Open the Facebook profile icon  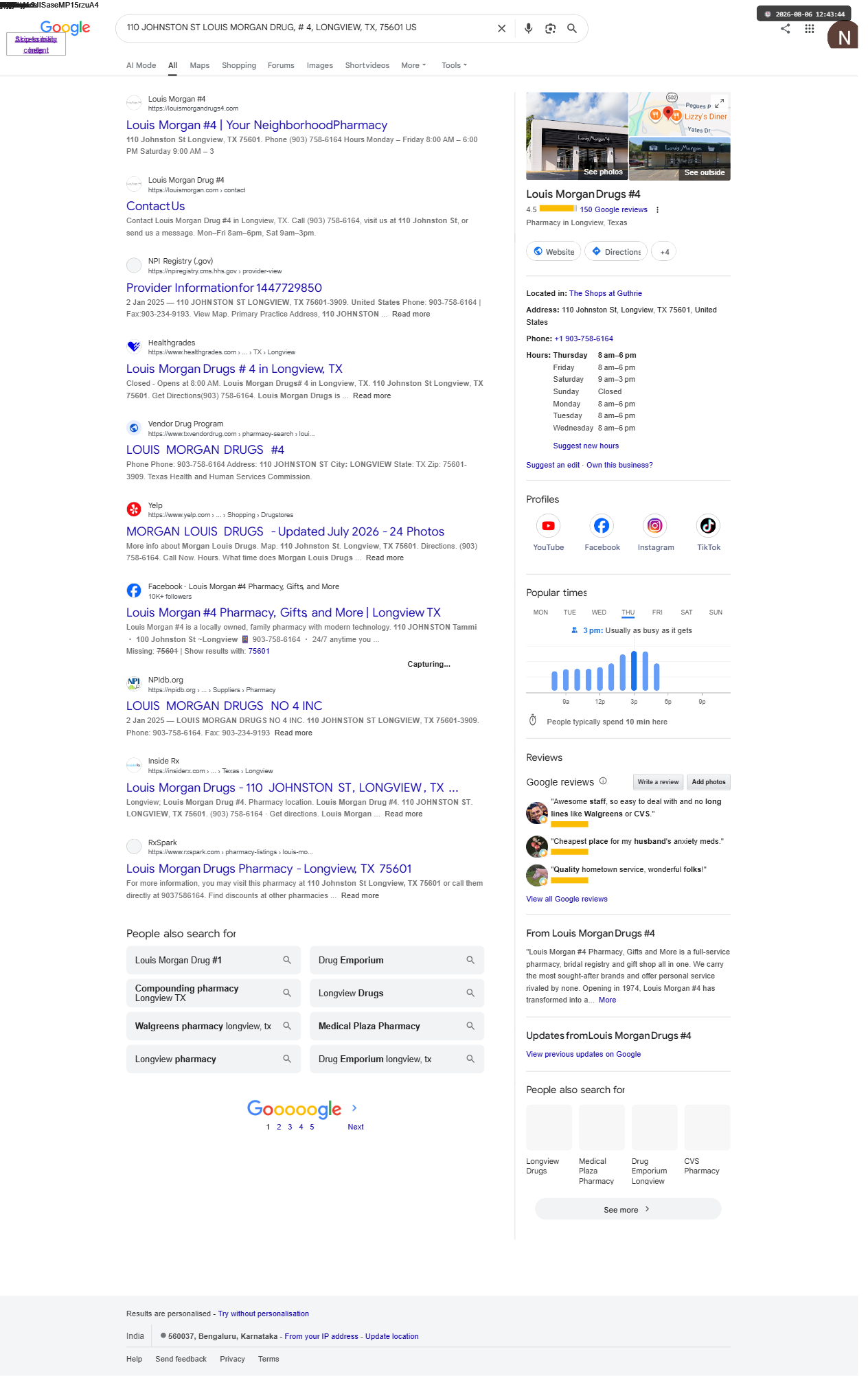[x=602, y=526]
